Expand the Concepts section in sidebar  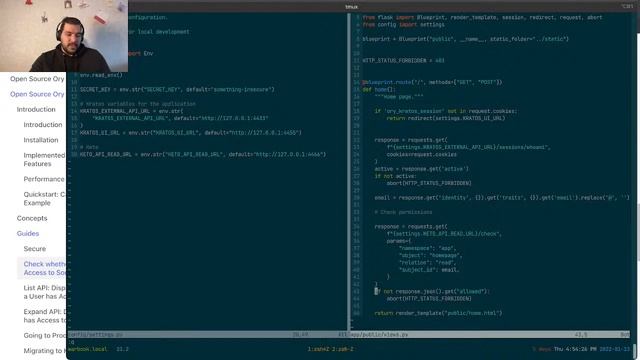[32, 218]
